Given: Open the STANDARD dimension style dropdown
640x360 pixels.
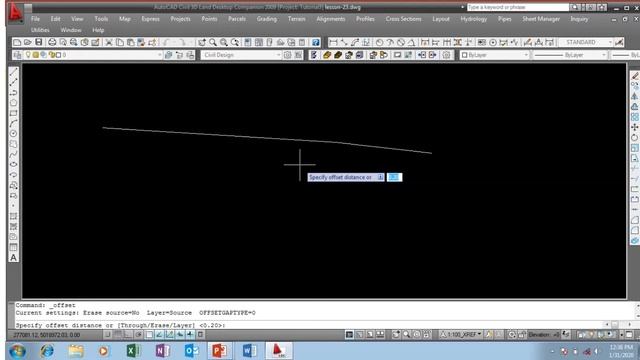Looking at the screenshot, I should point(610,42).
